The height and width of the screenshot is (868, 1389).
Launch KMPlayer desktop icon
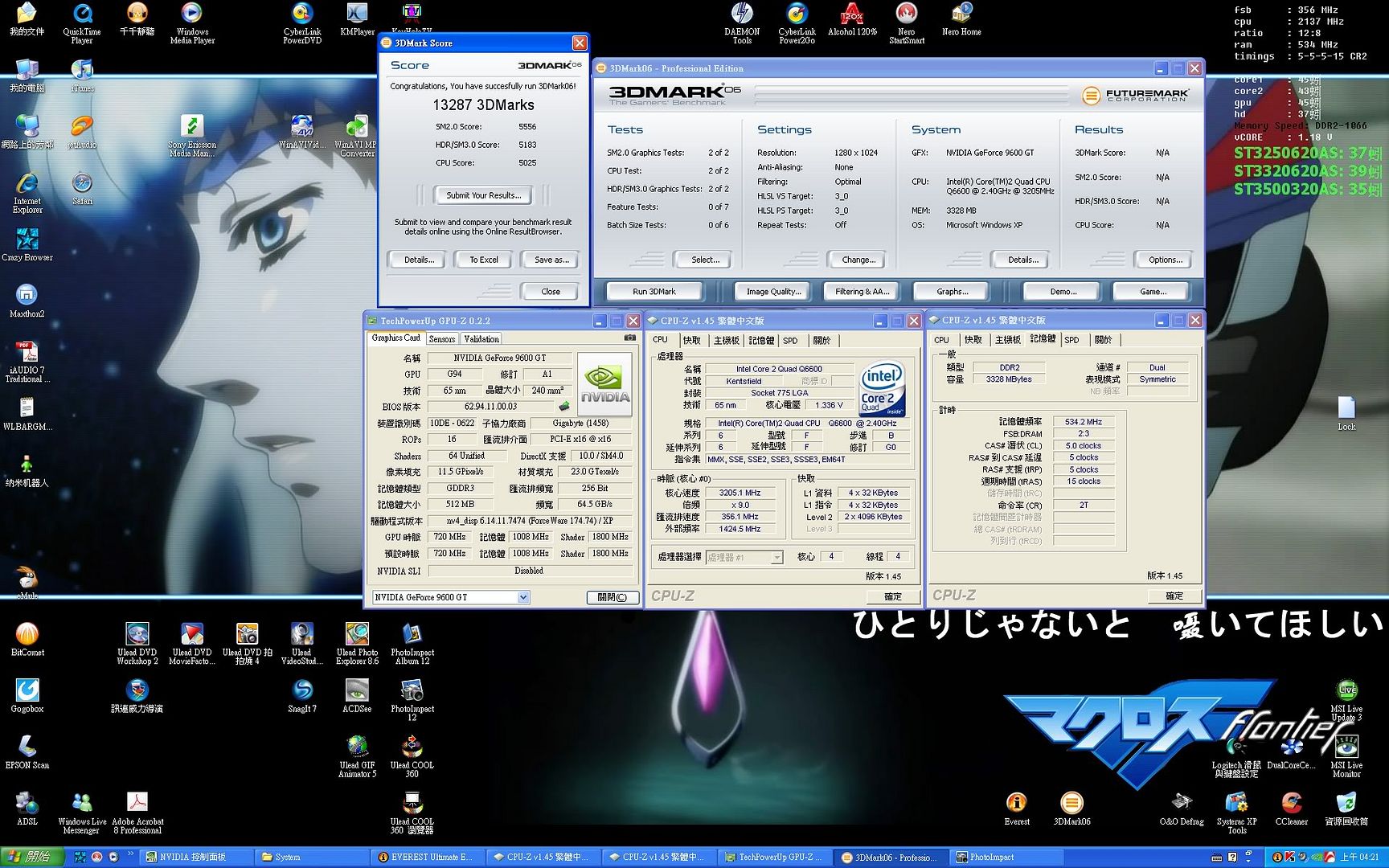357,19
